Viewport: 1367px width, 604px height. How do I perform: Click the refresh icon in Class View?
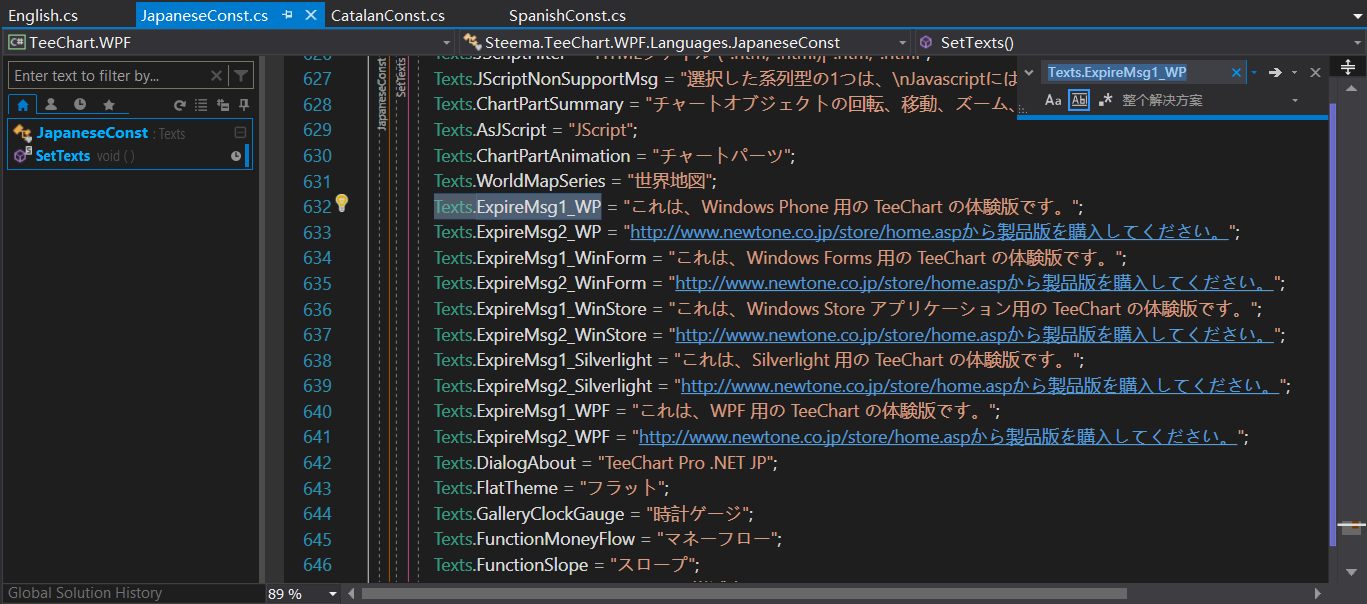coord(180,104)
